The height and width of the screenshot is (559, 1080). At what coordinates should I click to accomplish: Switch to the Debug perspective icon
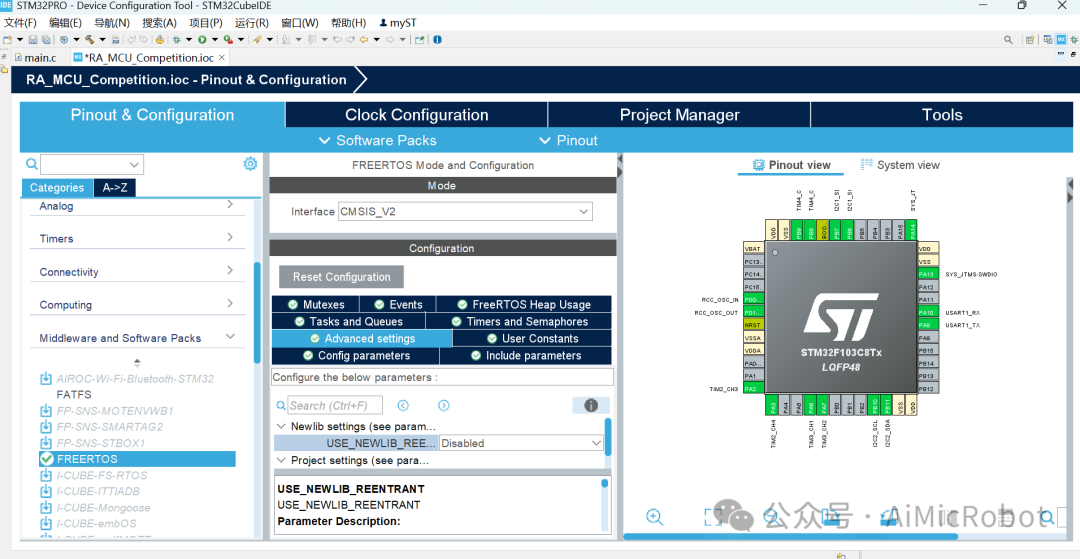tap(1074, 40)
